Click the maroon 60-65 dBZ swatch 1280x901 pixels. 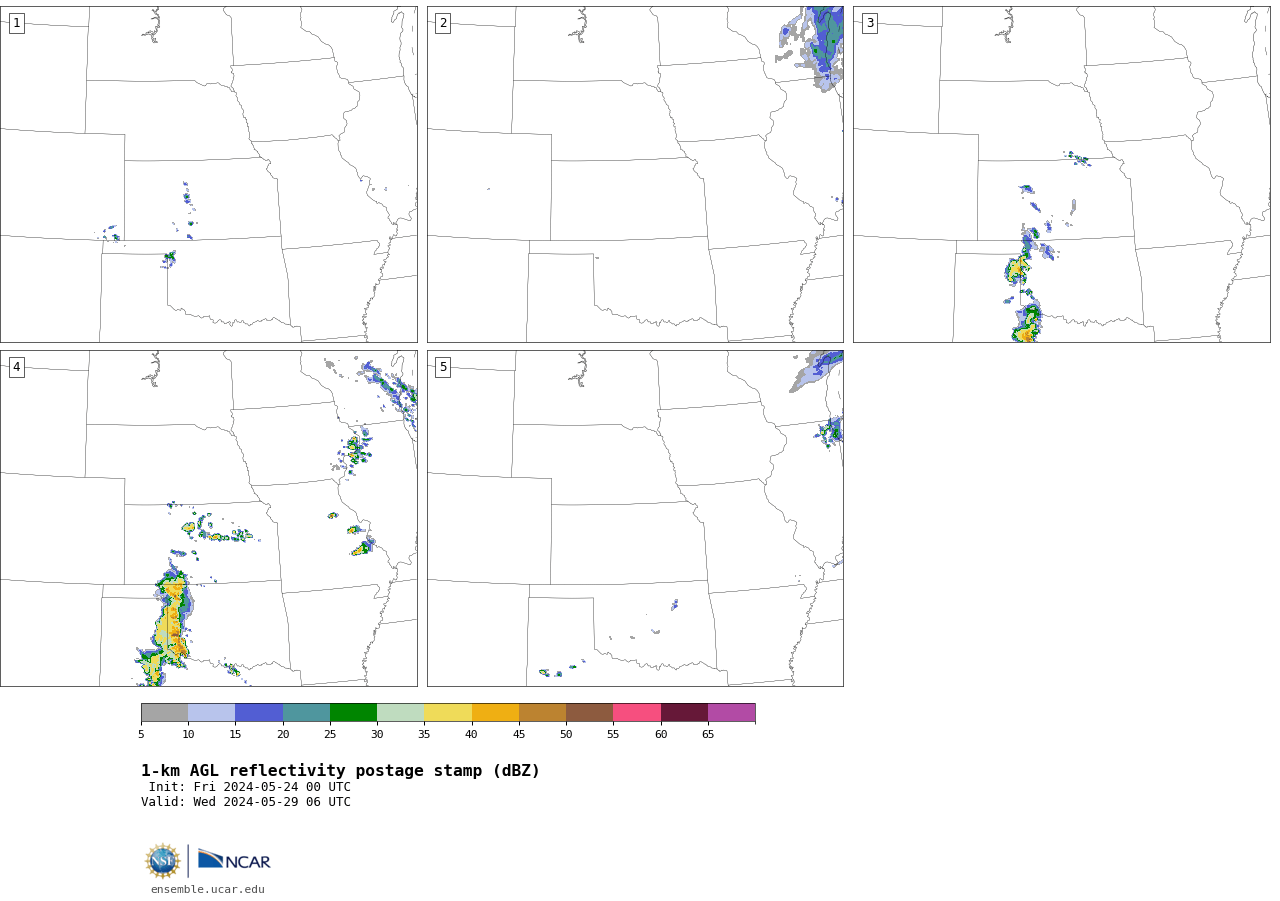click(x=684, y=713)
